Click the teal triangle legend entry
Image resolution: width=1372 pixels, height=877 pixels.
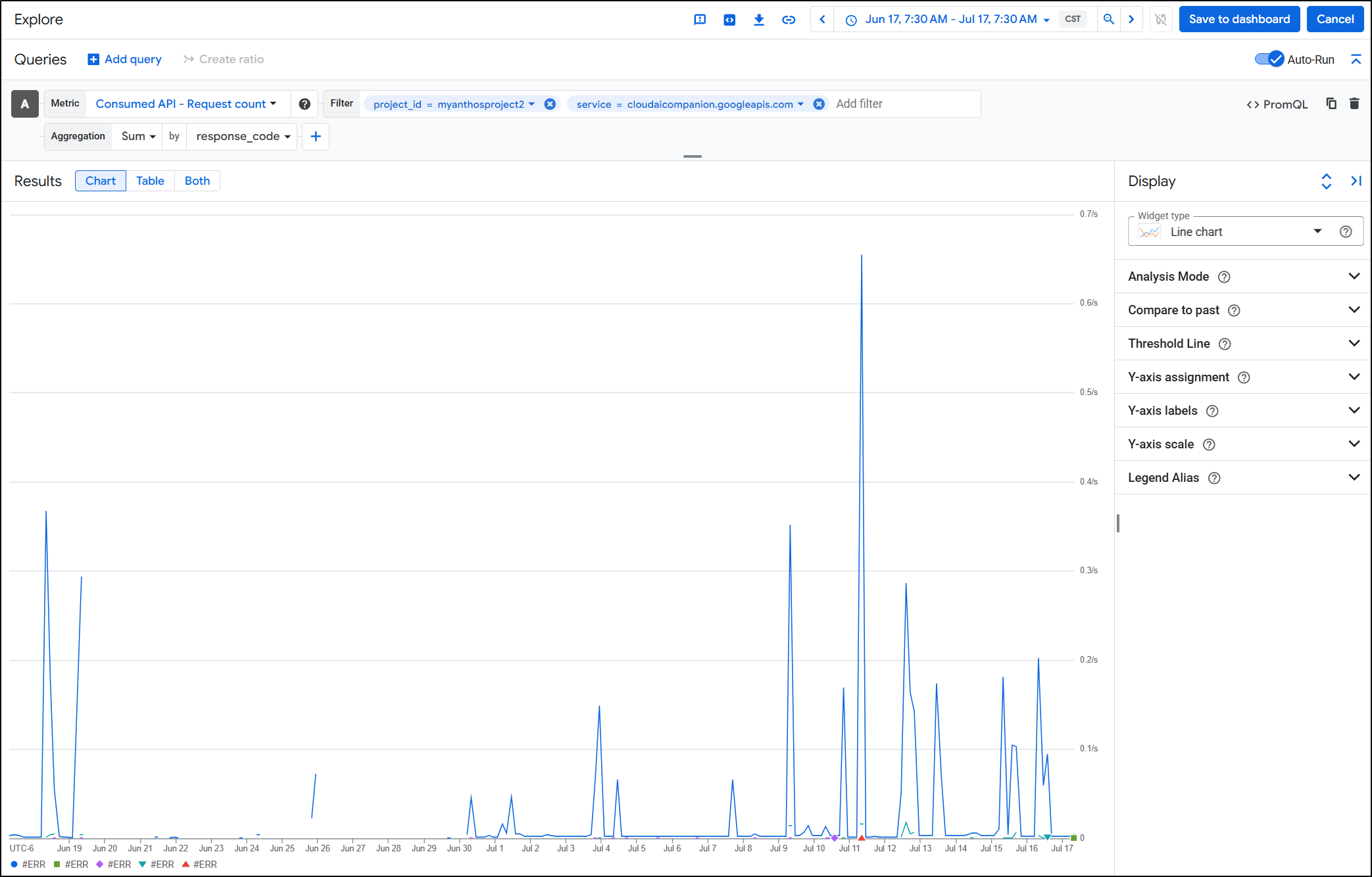pos(157,865)
